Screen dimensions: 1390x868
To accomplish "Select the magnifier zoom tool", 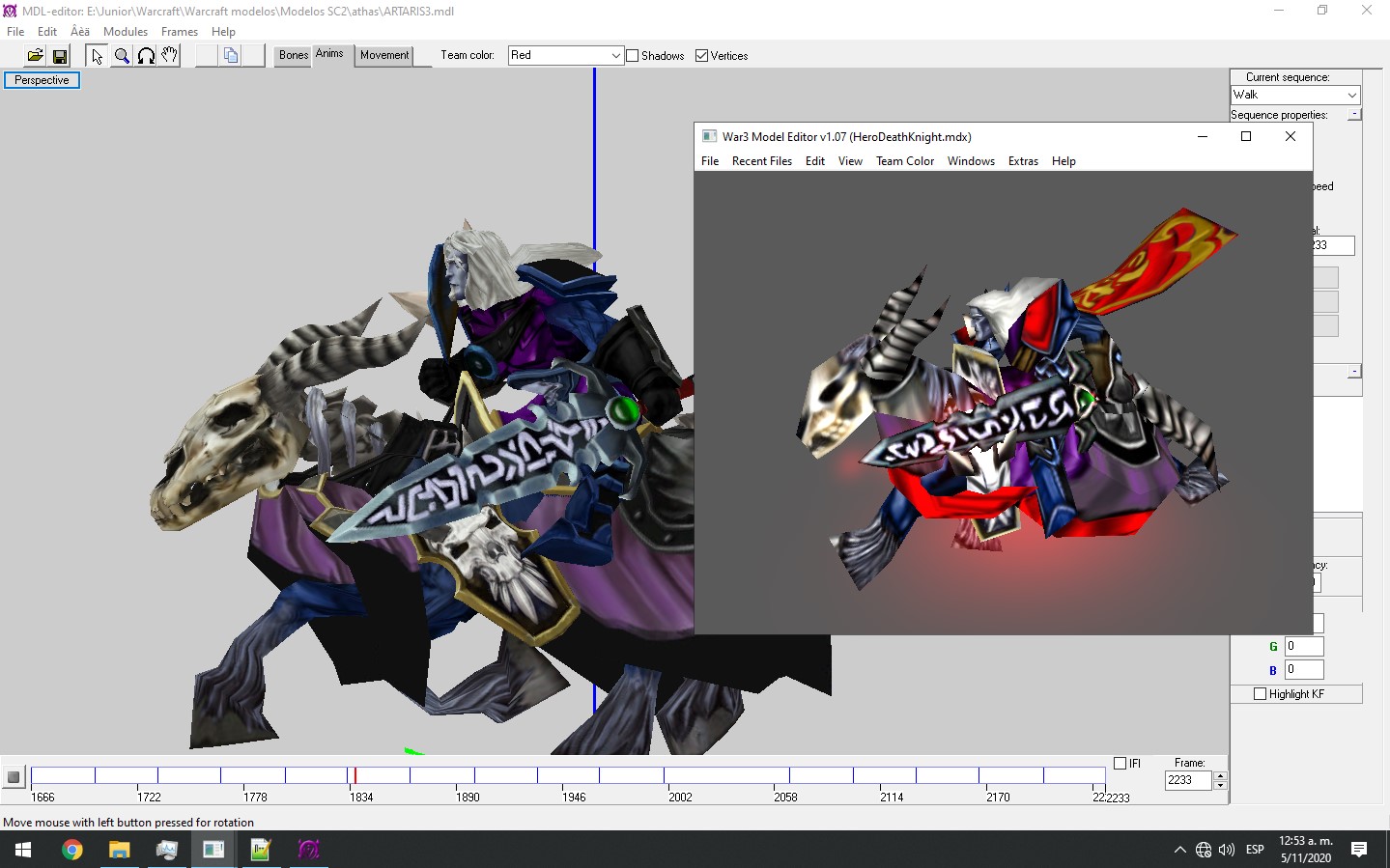I will [x=122, y=56].
